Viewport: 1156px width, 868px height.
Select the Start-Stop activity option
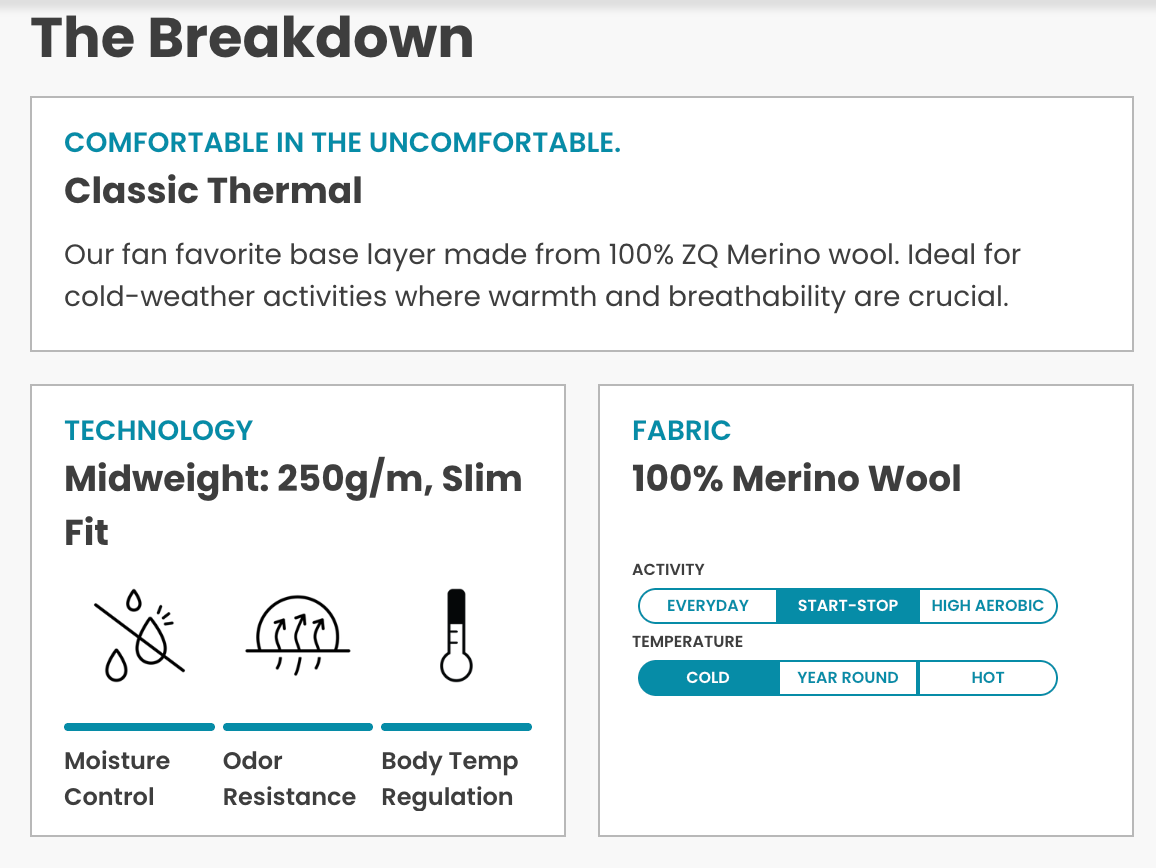pos(848,606)
